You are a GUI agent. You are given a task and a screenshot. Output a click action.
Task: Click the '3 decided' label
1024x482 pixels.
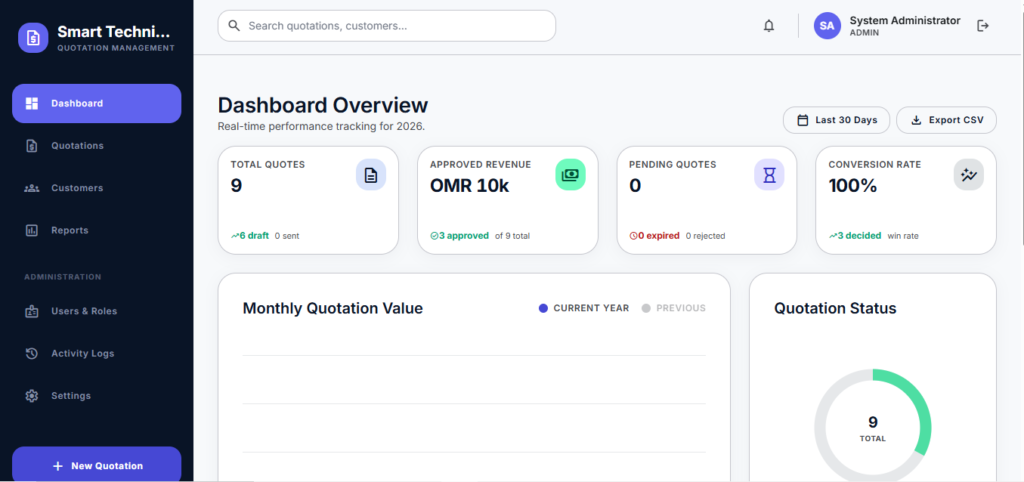point(859,236)
